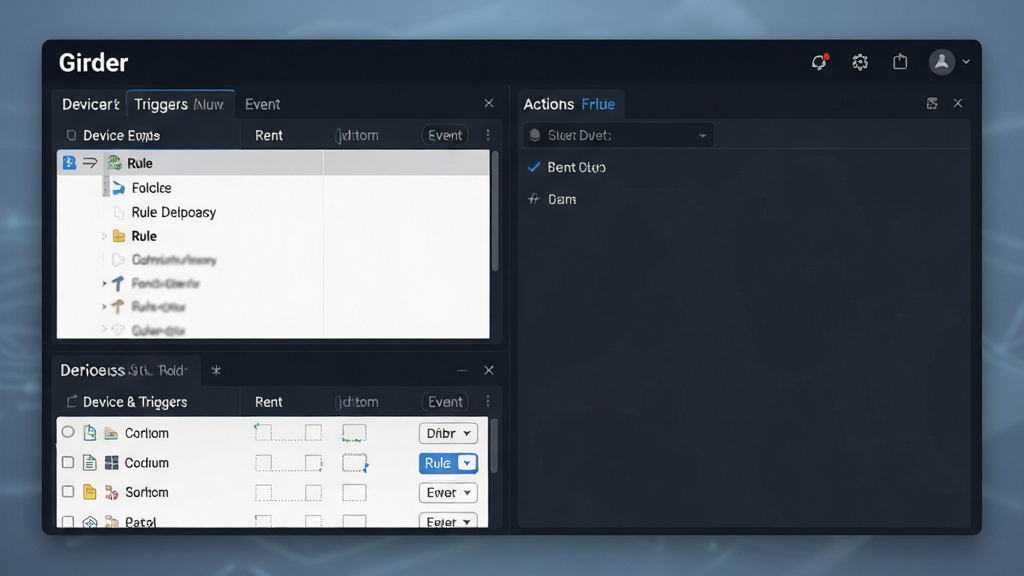The height and width of the screenshot is (576, 1024).
Task: Select the Corlom row radio button
Action: pyautogui.click(x=68, y=432)
